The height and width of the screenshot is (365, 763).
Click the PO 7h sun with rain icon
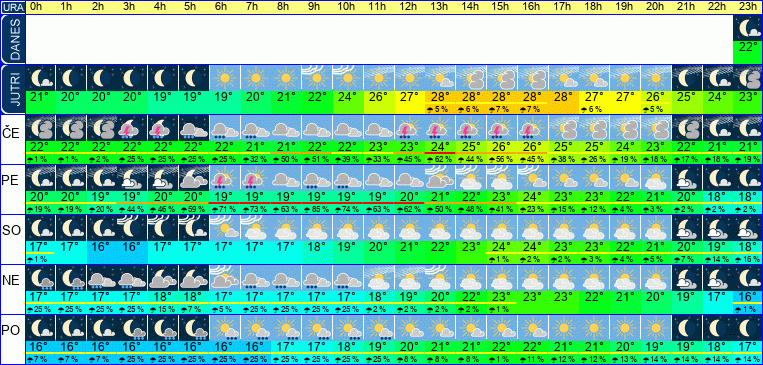click(255, 328)
